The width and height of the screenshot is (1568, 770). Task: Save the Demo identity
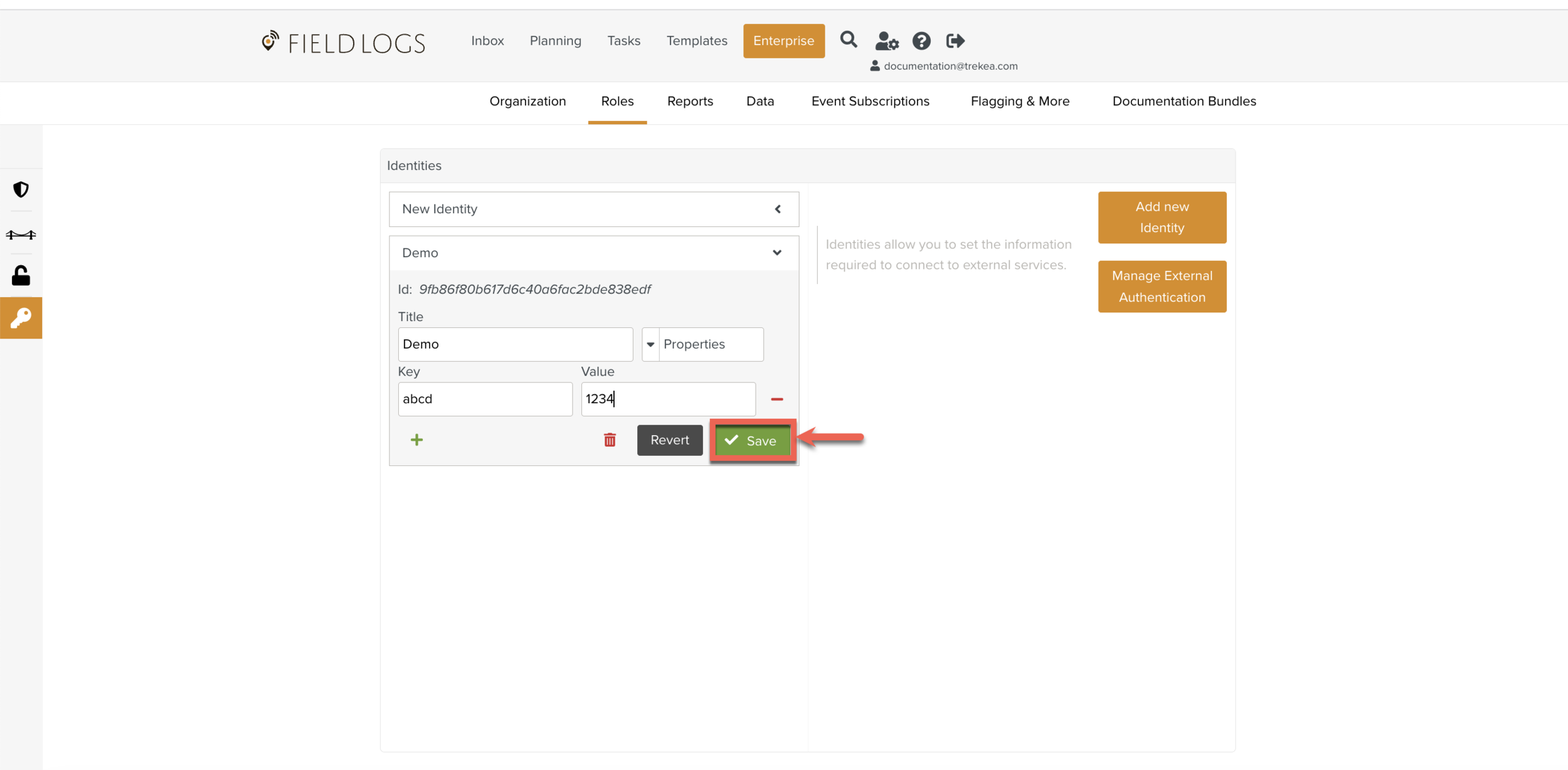click(x=752, y=441)
